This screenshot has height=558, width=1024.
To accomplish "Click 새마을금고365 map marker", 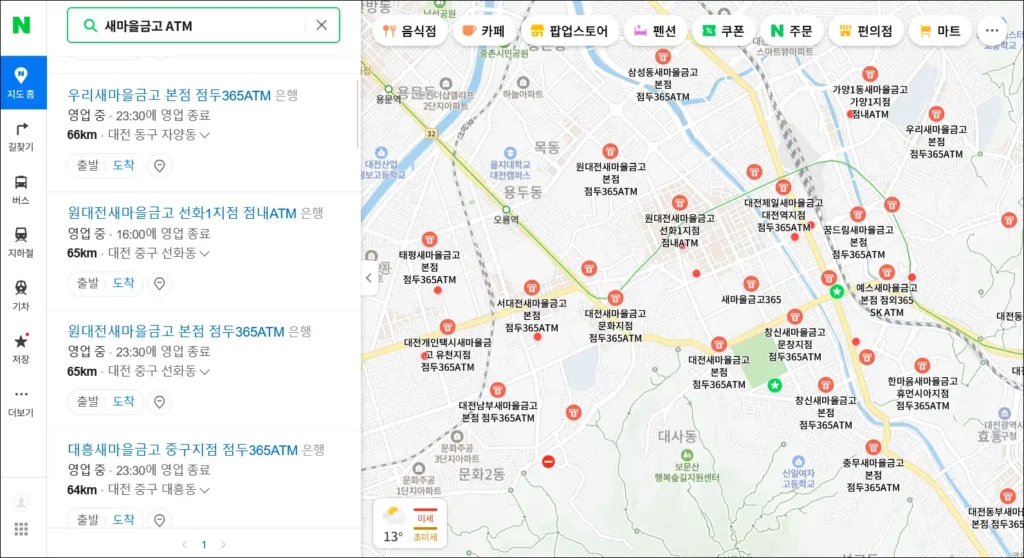I will click(751, 284).
